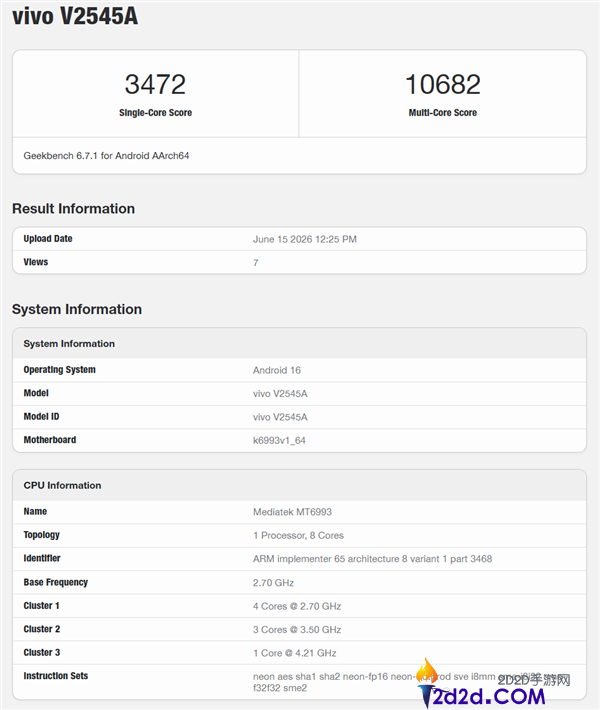Select vivo V2545A in the Model ID row
Screen dimensions: 600x710
tap(280, 417)
